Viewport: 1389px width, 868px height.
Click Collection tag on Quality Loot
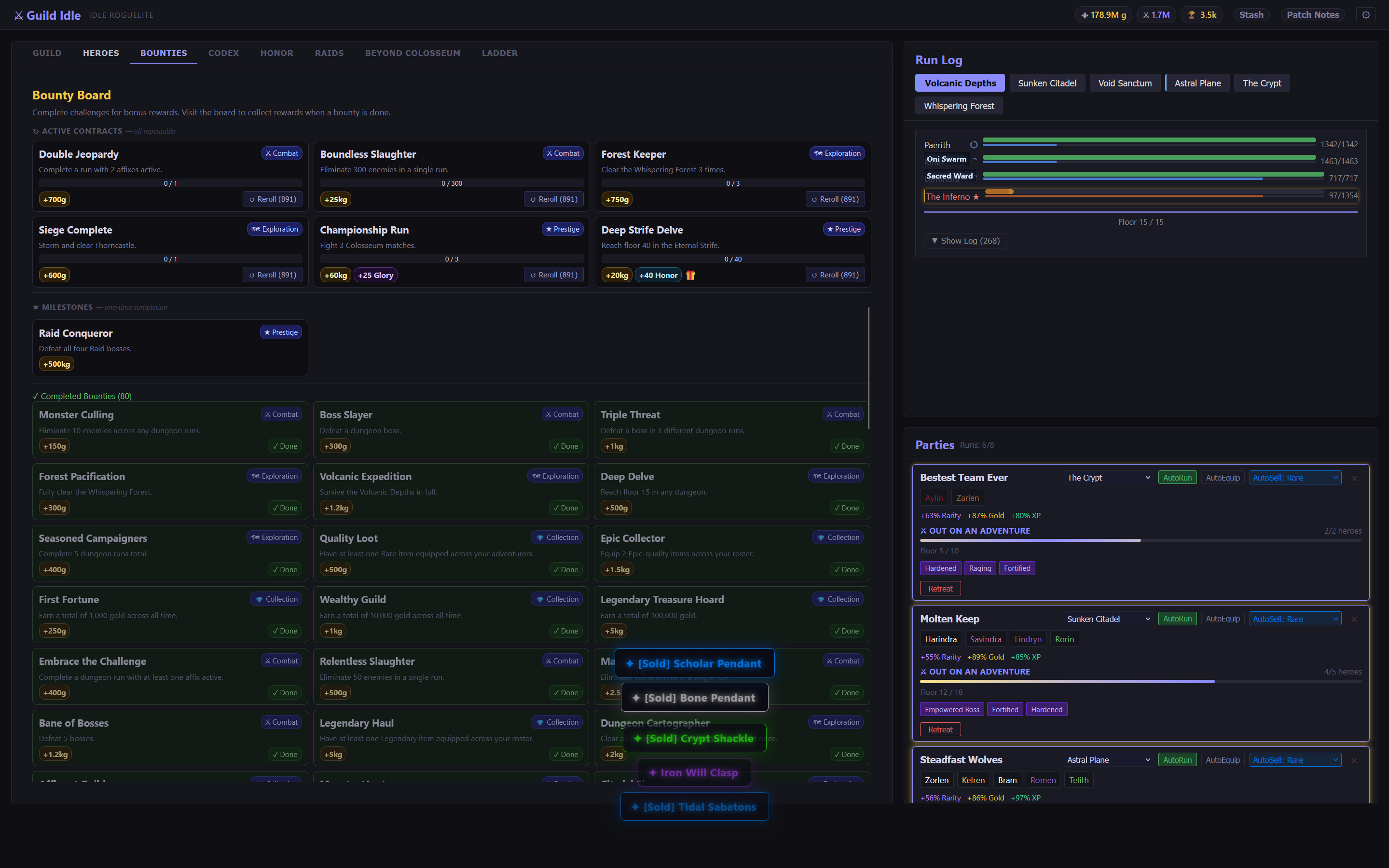557,537
